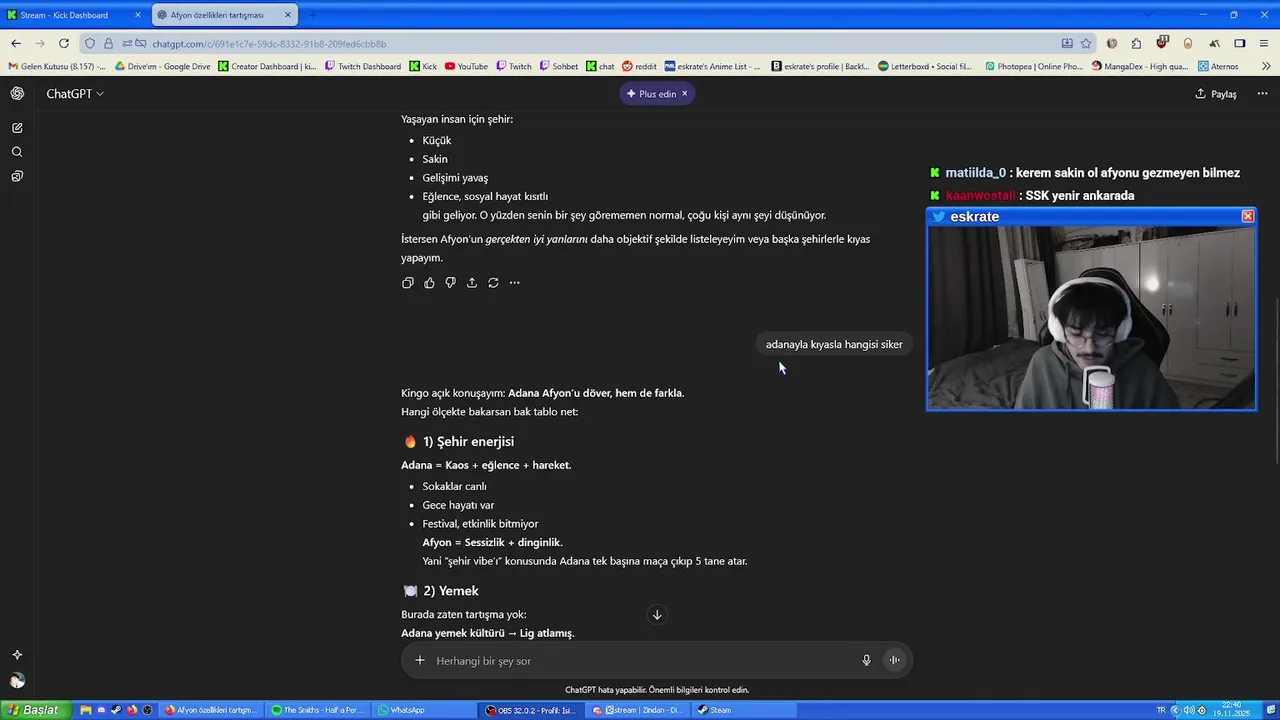Screen dimensions: 1280x720
Task: Start dictation with microphone icon
Action: tap(866, 660)
